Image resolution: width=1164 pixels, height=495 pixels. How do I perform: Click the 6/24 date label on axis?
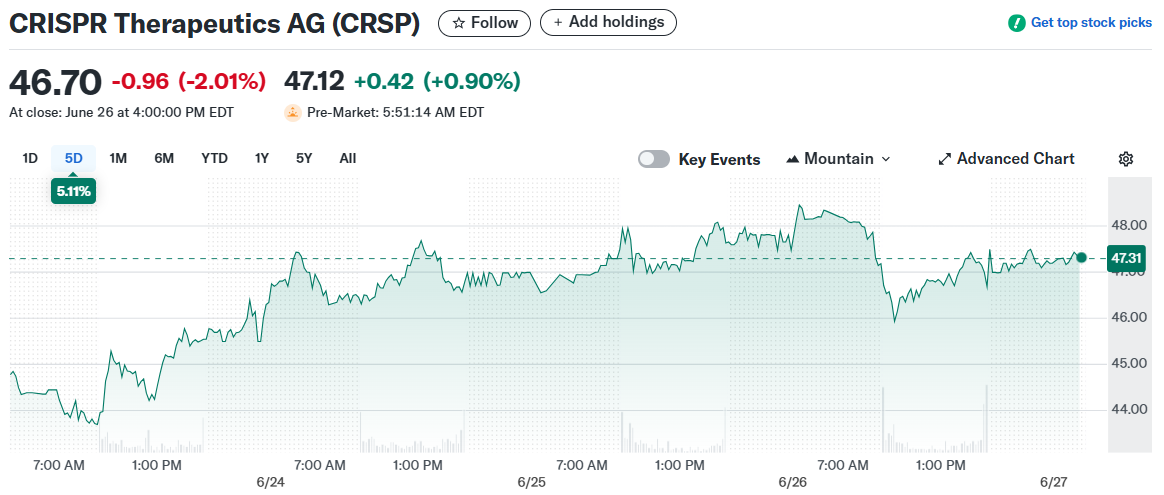coord(268,482)
